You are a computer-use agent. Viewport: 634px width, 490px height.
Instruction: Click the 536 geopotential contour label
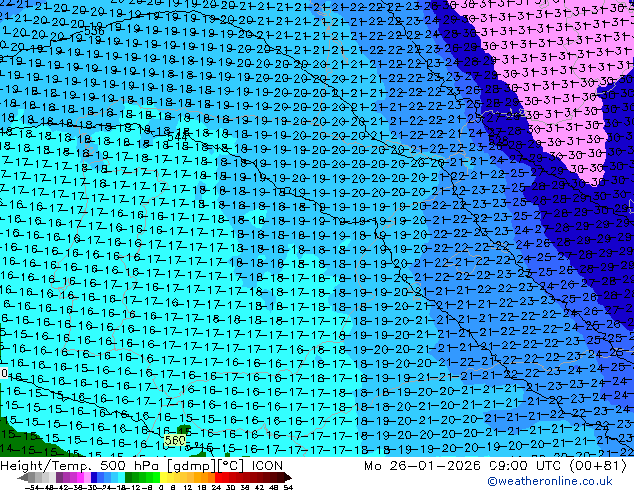pyautogui.click(x=94, y=31)
